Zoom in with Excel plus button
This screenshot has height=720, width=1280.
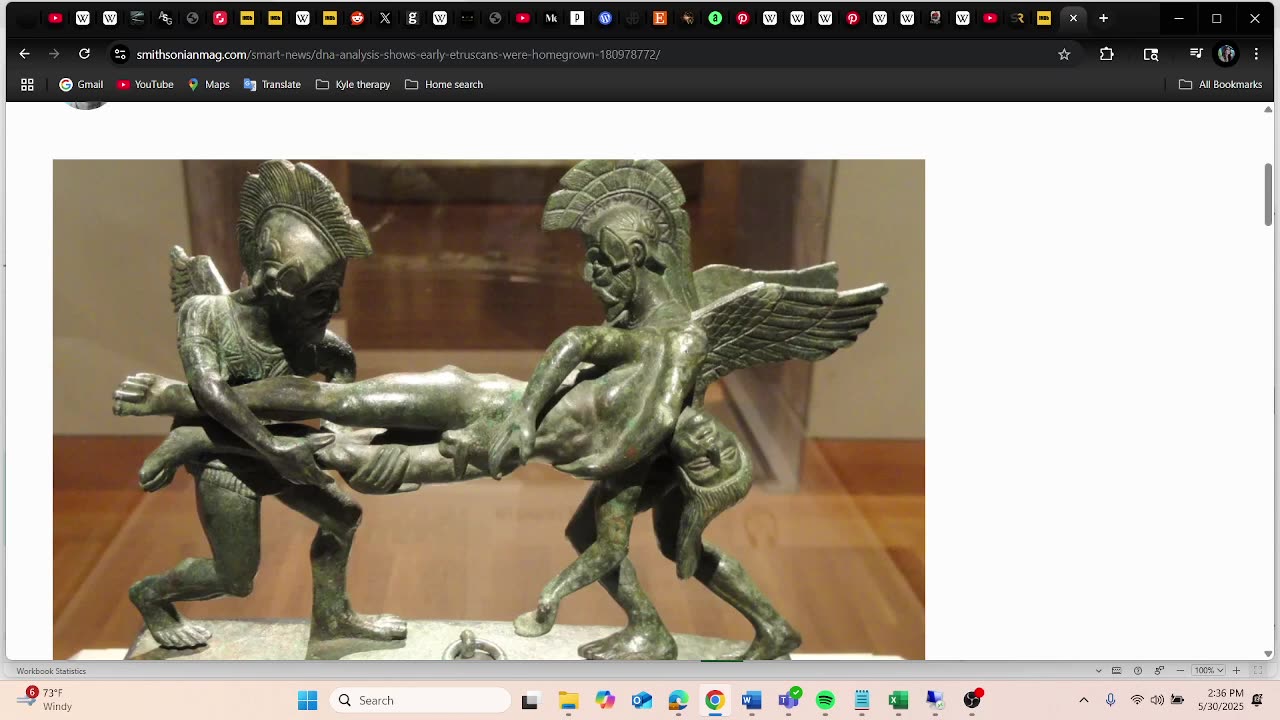pyautogui.click(x=1236, y=670)
